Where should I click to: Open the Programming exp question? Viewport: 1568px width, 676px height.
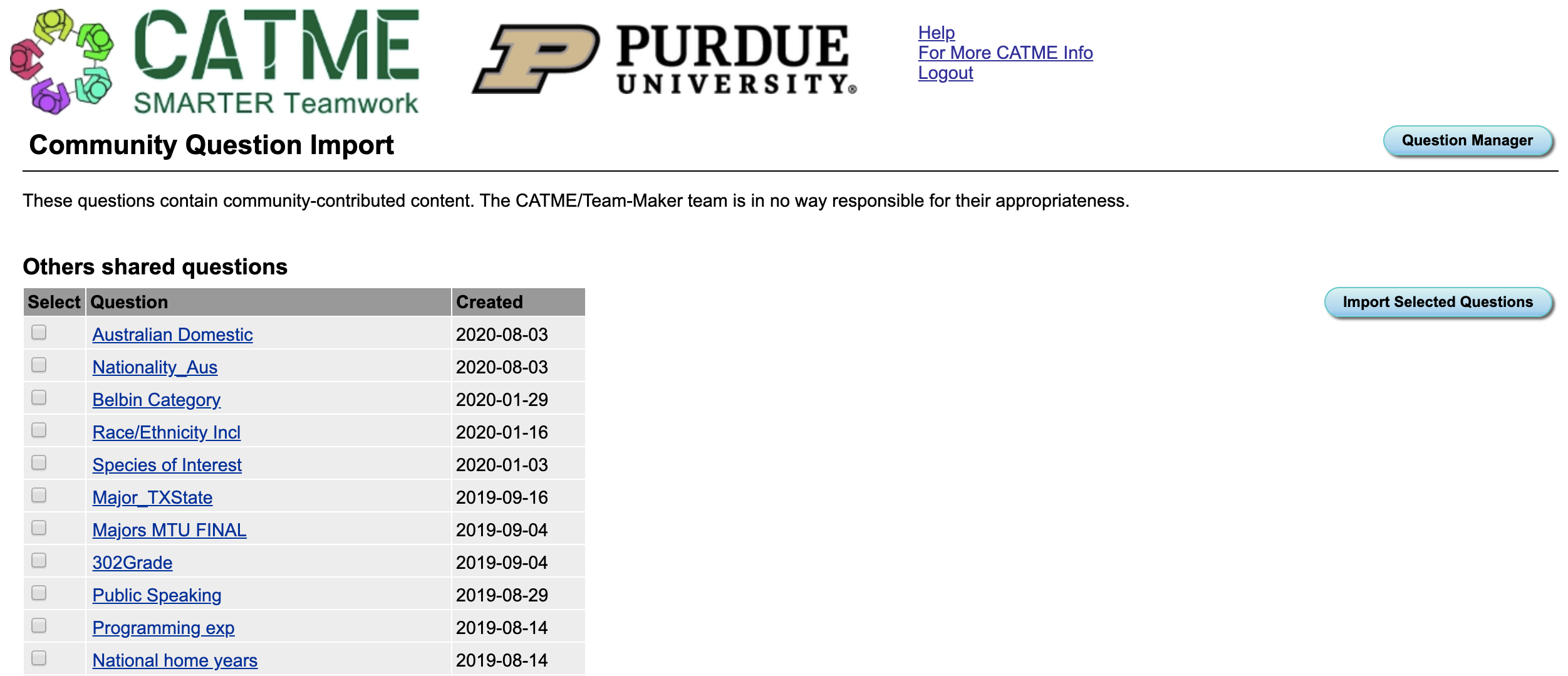(x=163, y=628)
